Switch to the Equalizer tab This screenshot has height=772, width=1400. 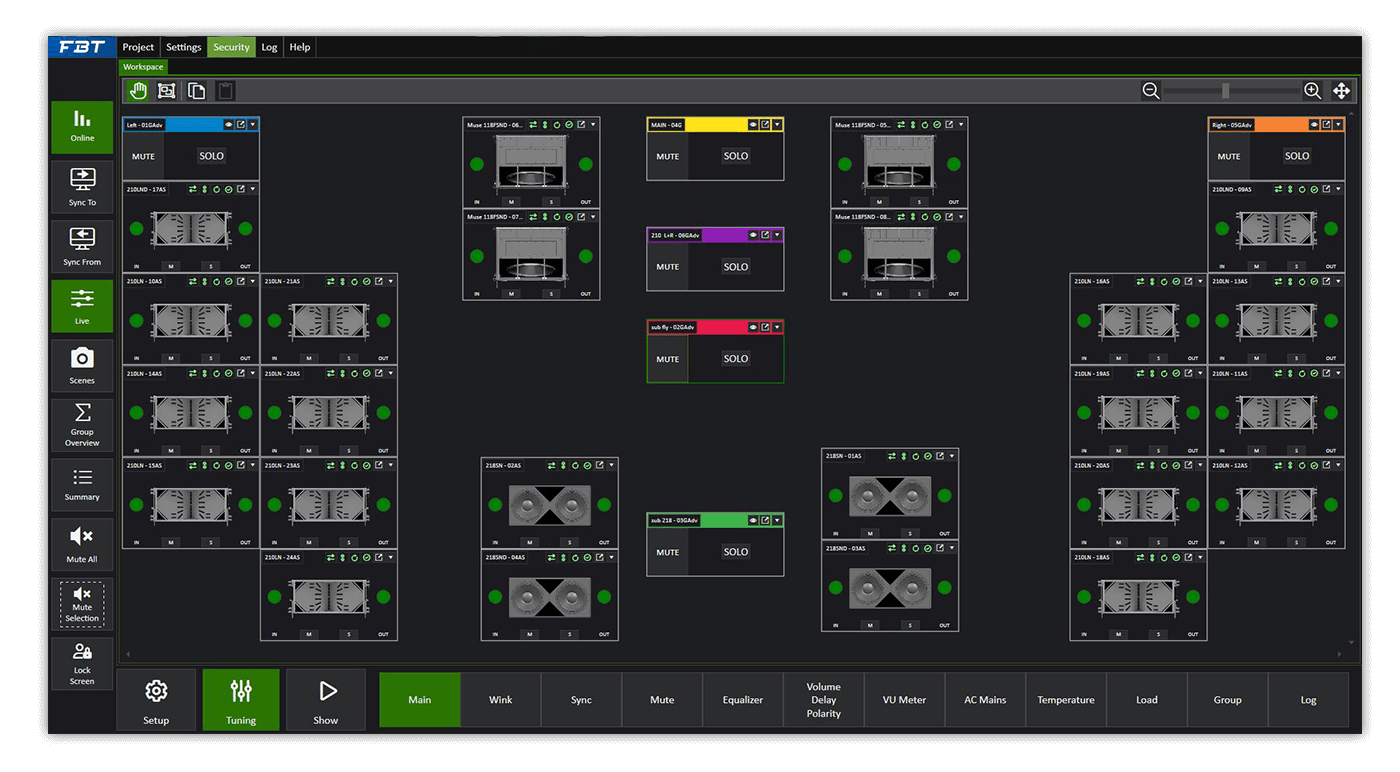point(743,700)
